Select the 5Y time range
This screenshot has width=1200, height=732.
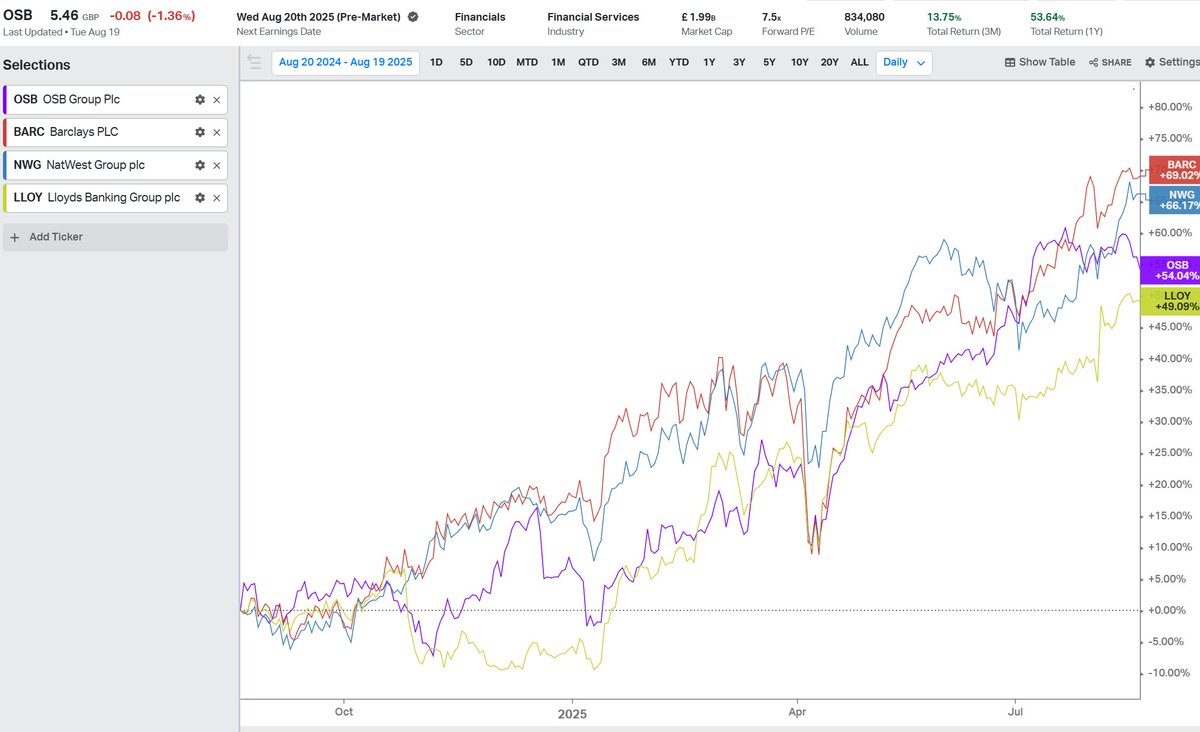(769, 62)
